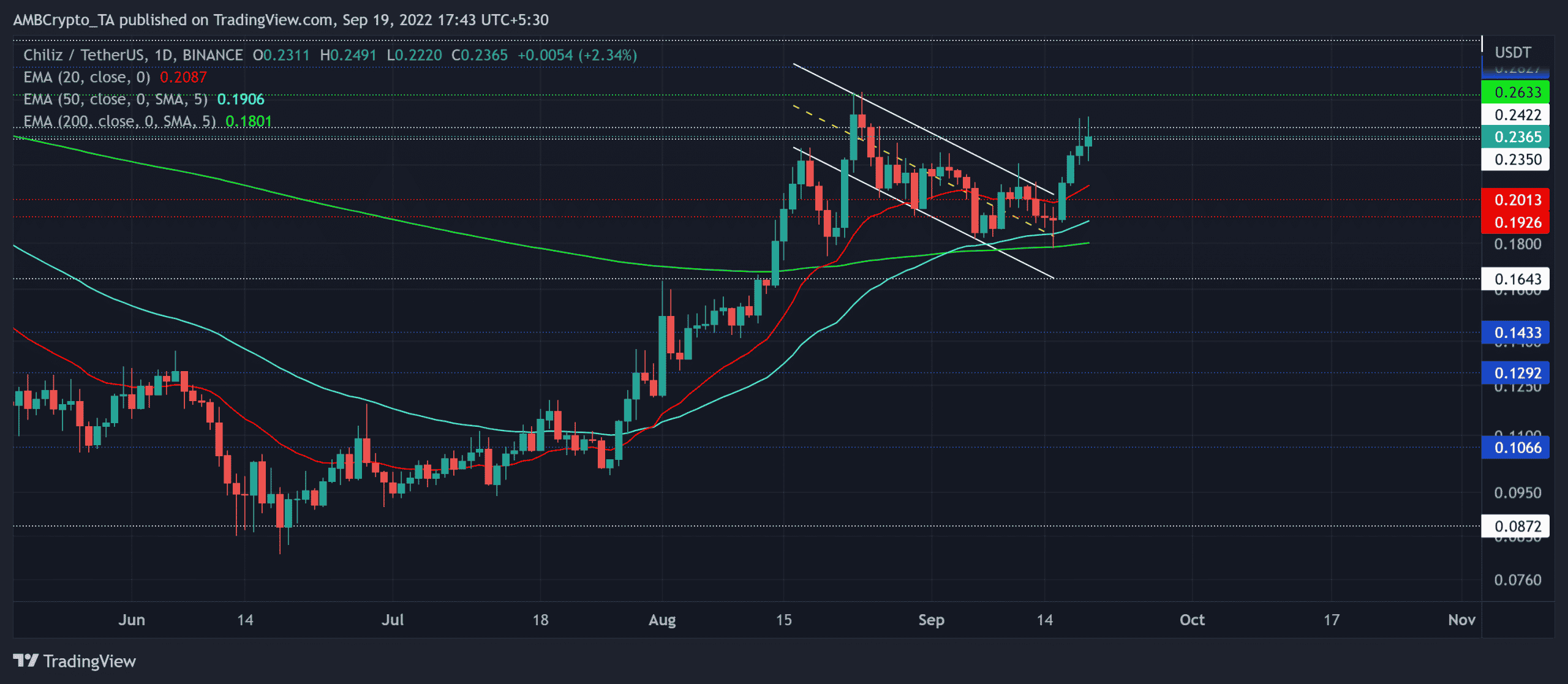This screenshot has height=684, width=1568.
Task: Click the high value H0.2491
Action: tap(348, 55)
